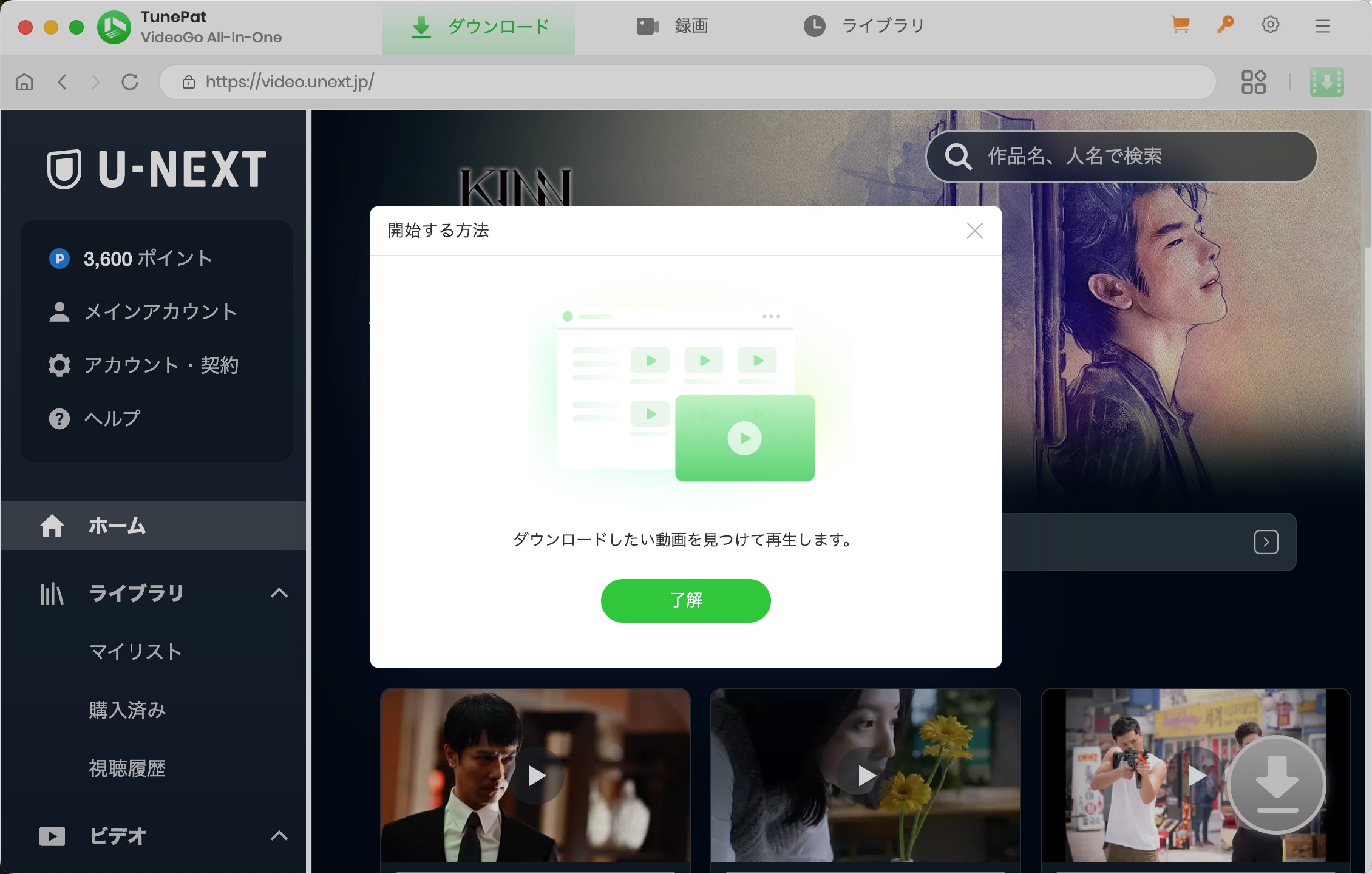Image resolution: width=1372 pixels, height=874 pixels.
Task: Open 購入済み in the sidebar
Action: pos(127,710)
